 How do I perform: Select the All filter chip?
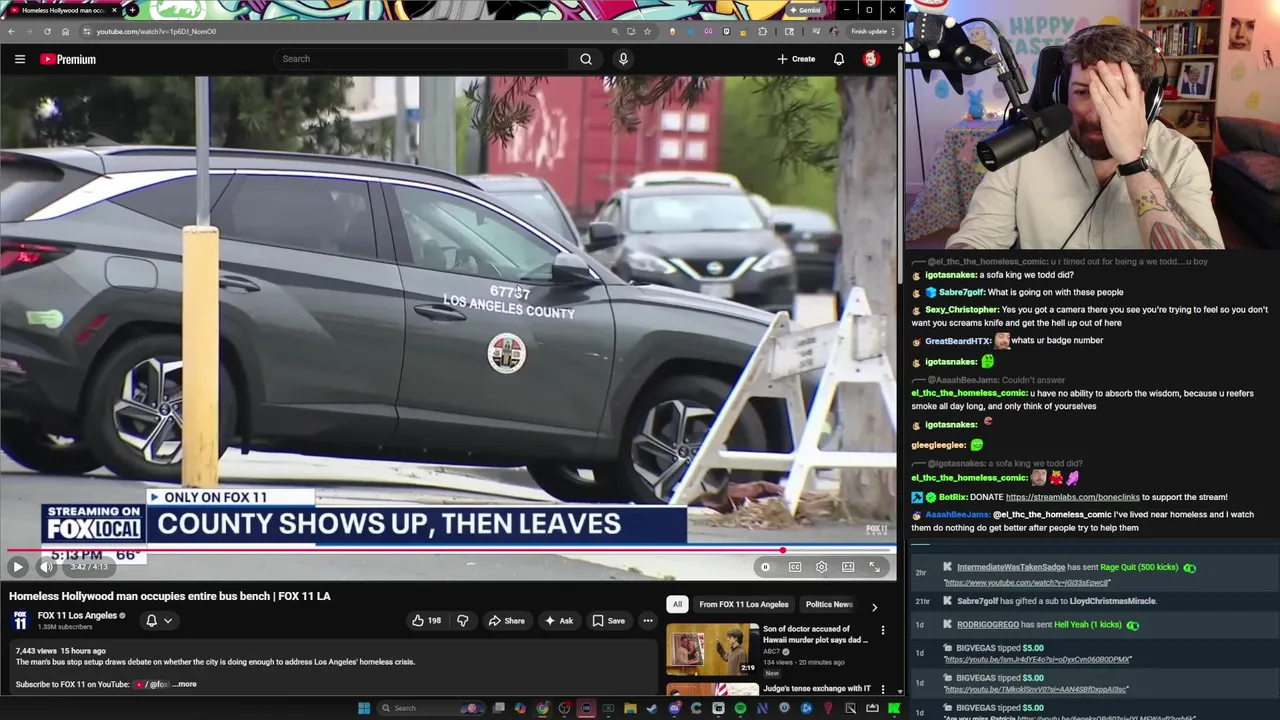(x=677, y=604)
